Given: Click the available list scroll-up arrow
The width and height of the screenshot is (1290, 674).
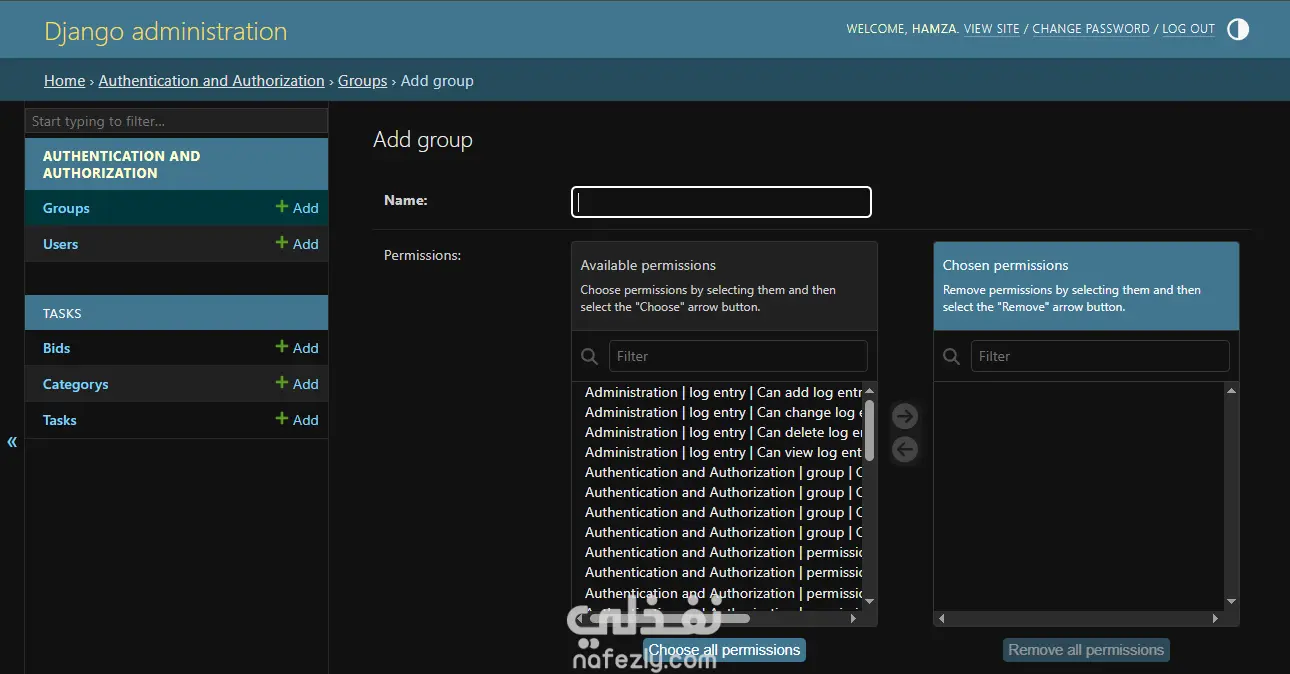Looking at the screenshot, I should pos(869,391).
